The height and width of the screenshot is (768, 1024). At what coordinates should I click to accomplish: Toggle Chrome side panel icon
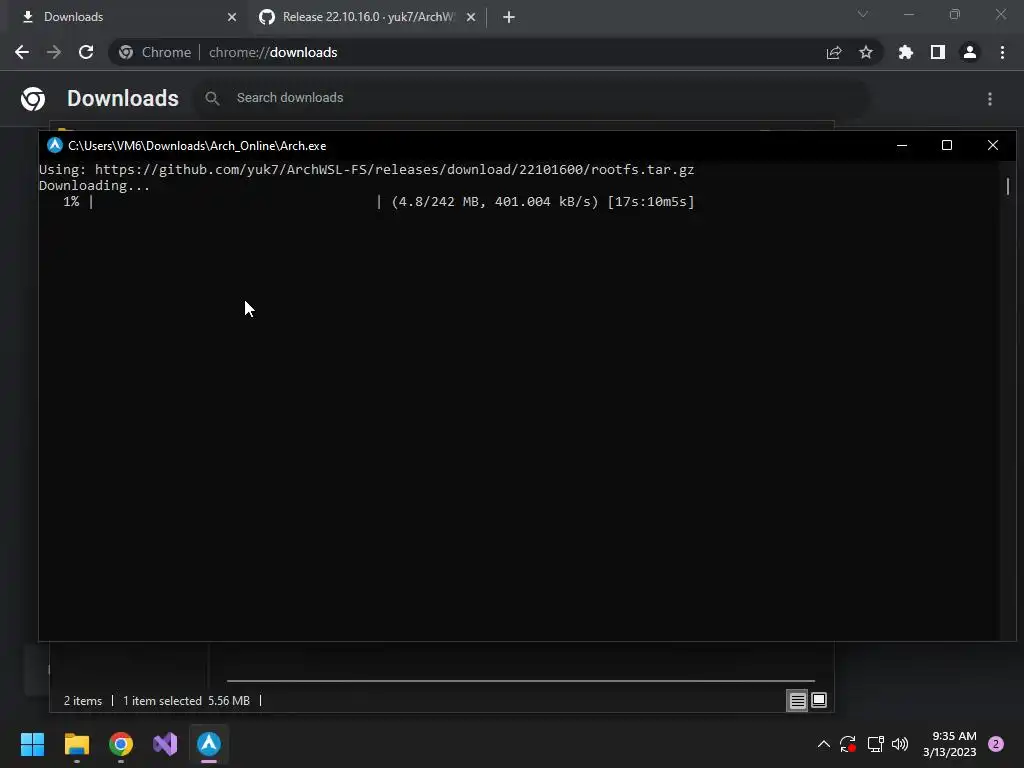pos(938,52)
